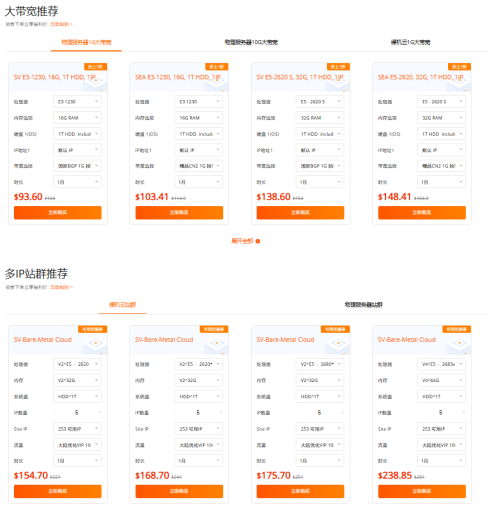Open 默认 IP dropdown on $93.60 card

[77, 150]
